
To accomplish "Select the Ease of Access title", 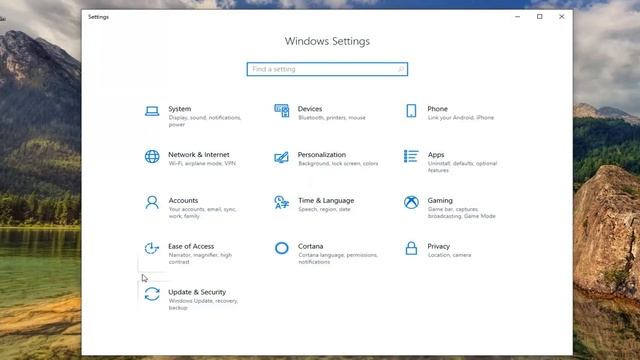I will tap(191, 246).
